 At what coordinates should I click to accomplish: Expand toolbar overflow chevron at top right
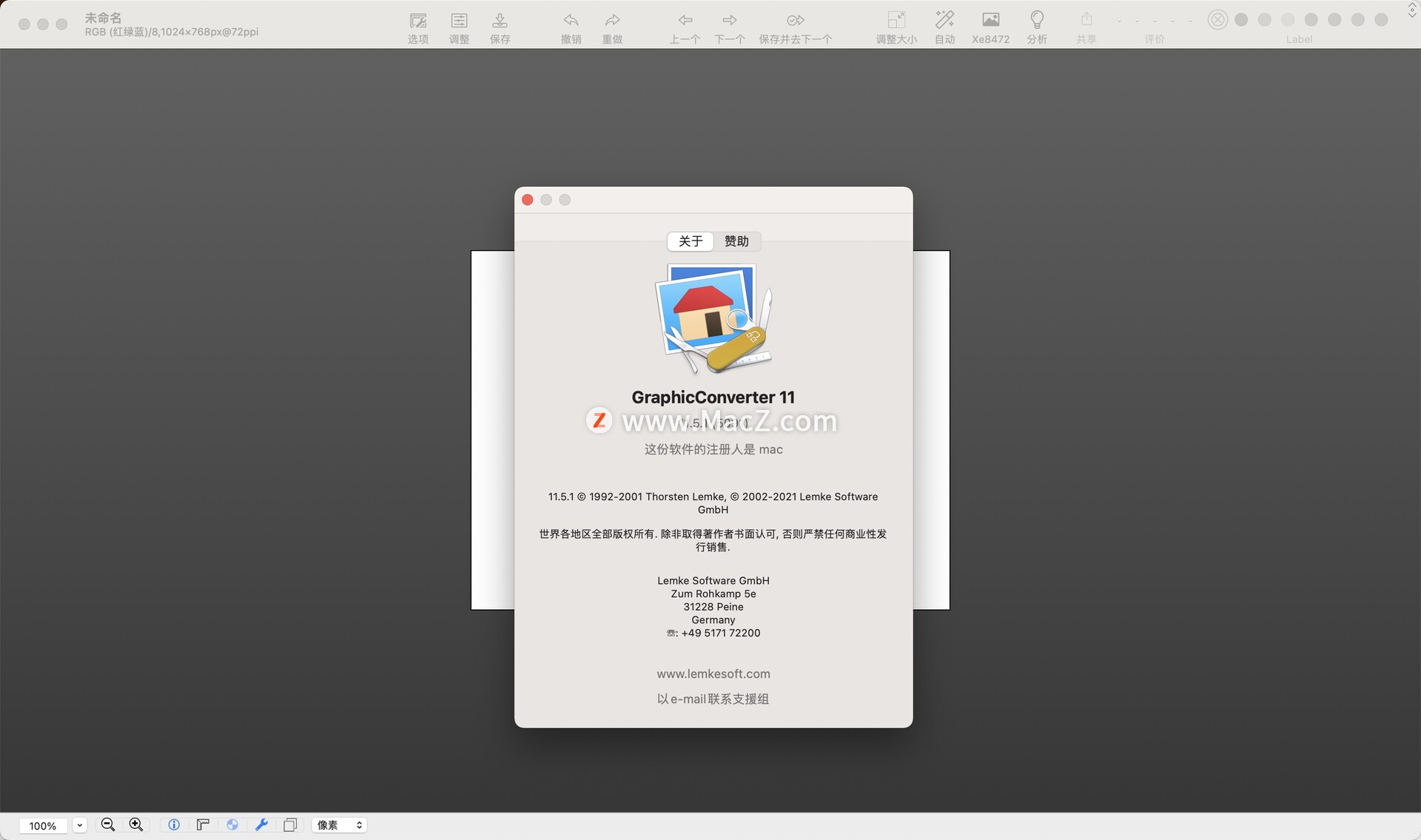(1411, 10)
